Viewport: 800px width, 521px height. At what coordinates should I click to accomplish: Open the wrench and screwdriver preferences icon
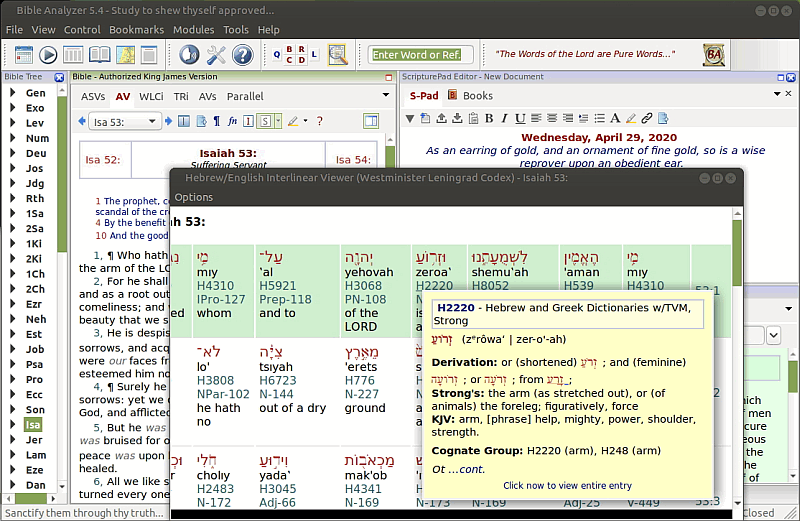point(216,55)
